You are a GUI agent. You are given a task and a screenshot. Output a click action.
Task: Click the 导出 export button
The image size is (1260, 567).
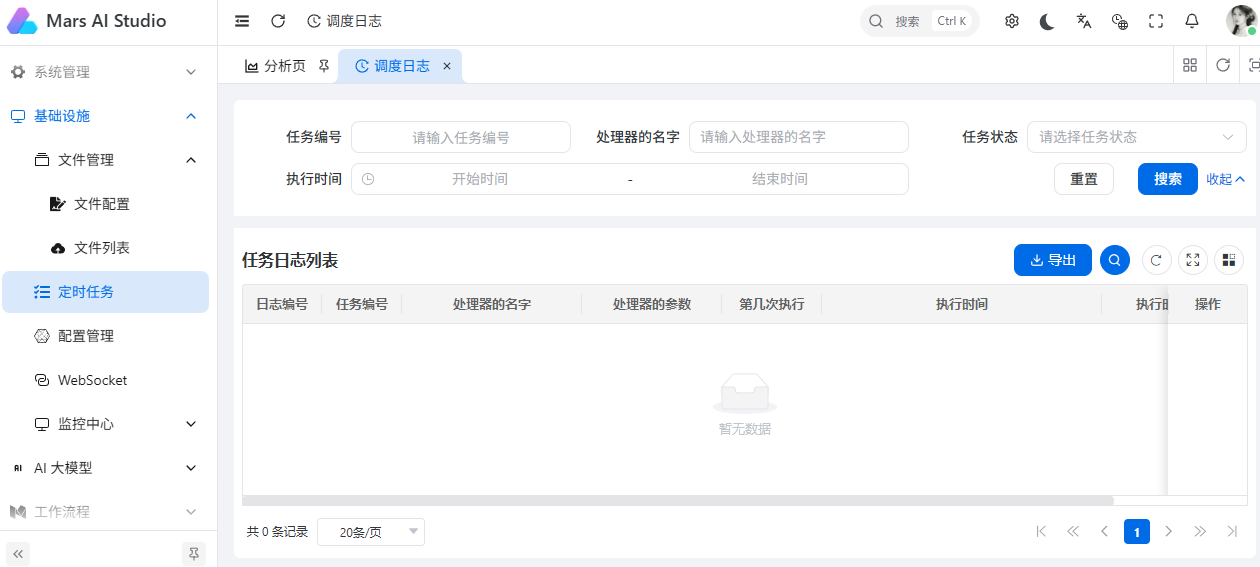click(x=1053, y=260)
